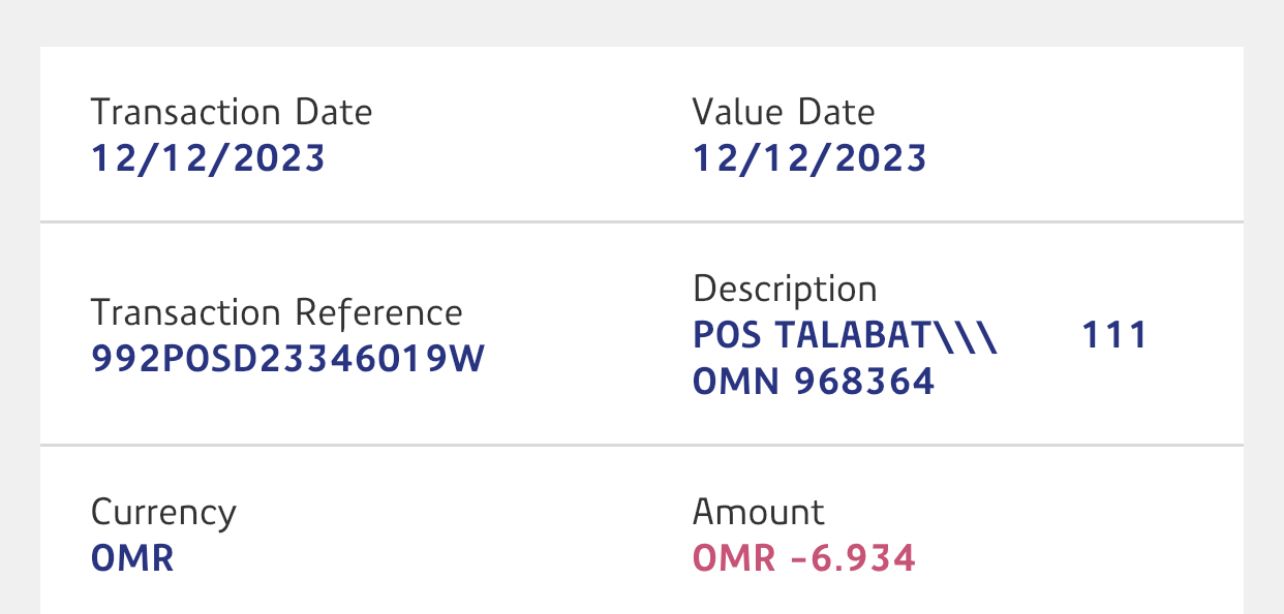
Task: Click the divider line above the Currency row
Action: (641, 445)
